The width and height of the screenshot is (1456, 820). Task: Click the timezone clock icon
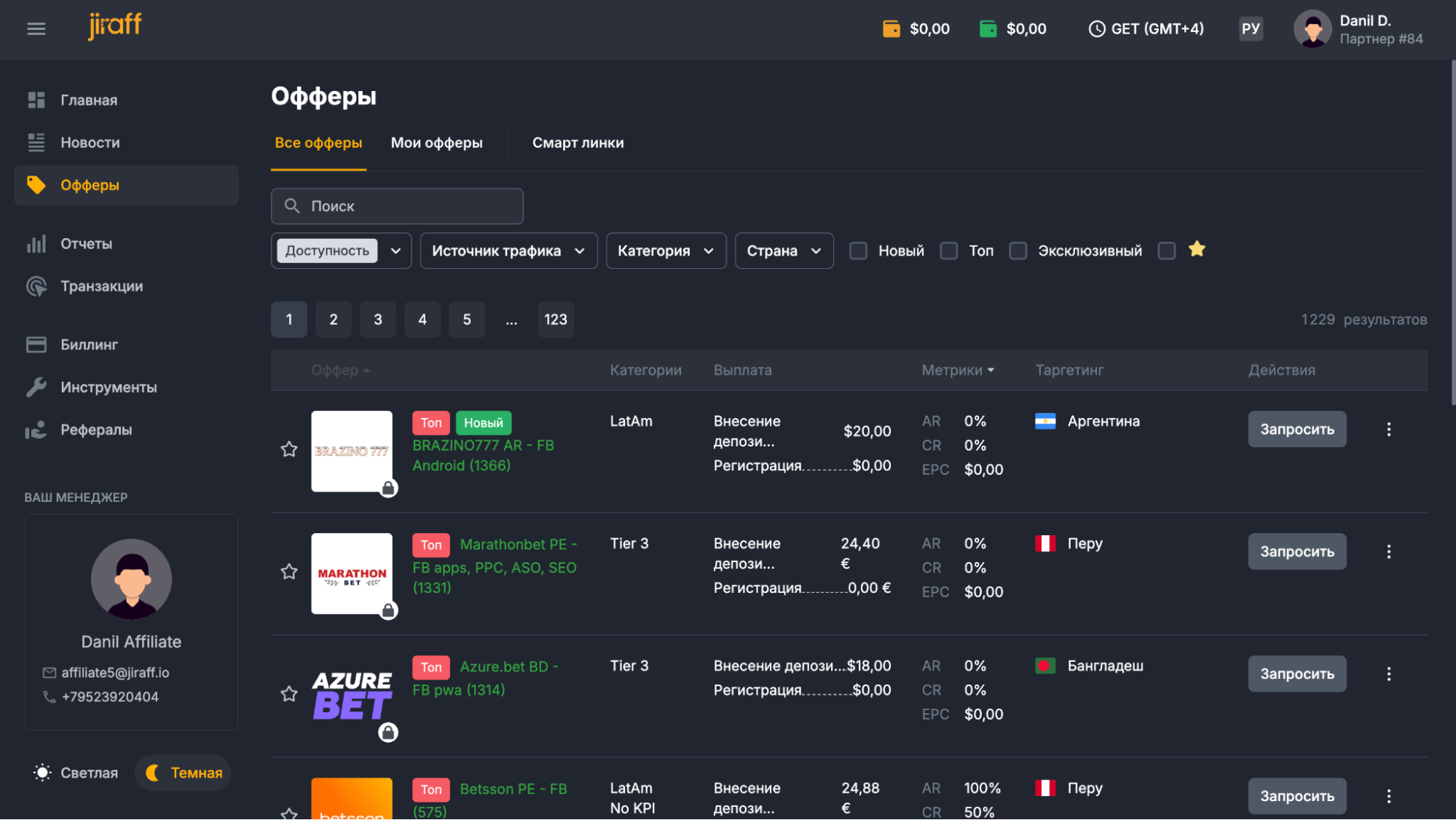(x=1096, y=29)
